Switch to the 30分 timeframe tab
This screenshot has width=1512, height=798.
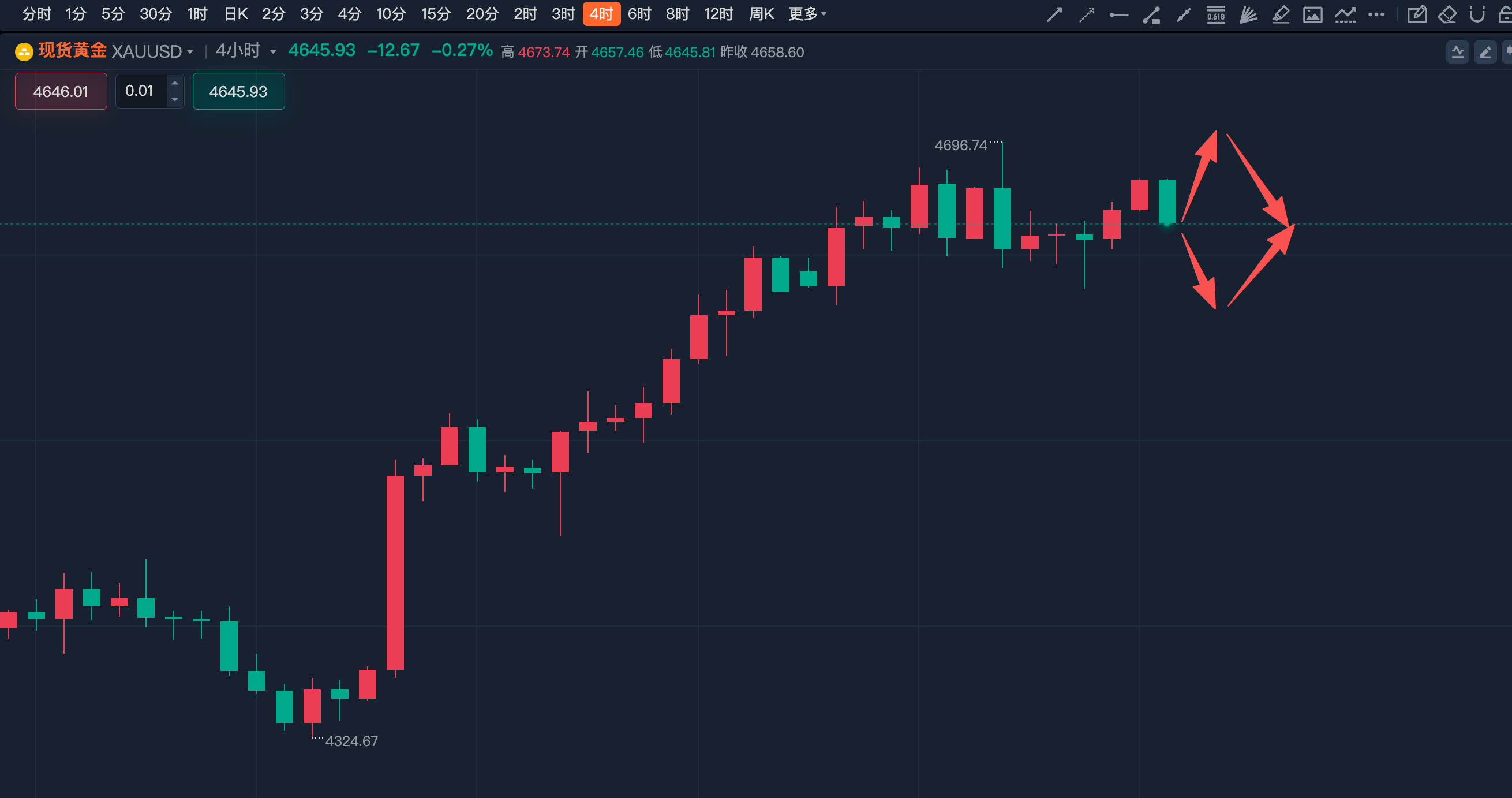pos(156,13)
